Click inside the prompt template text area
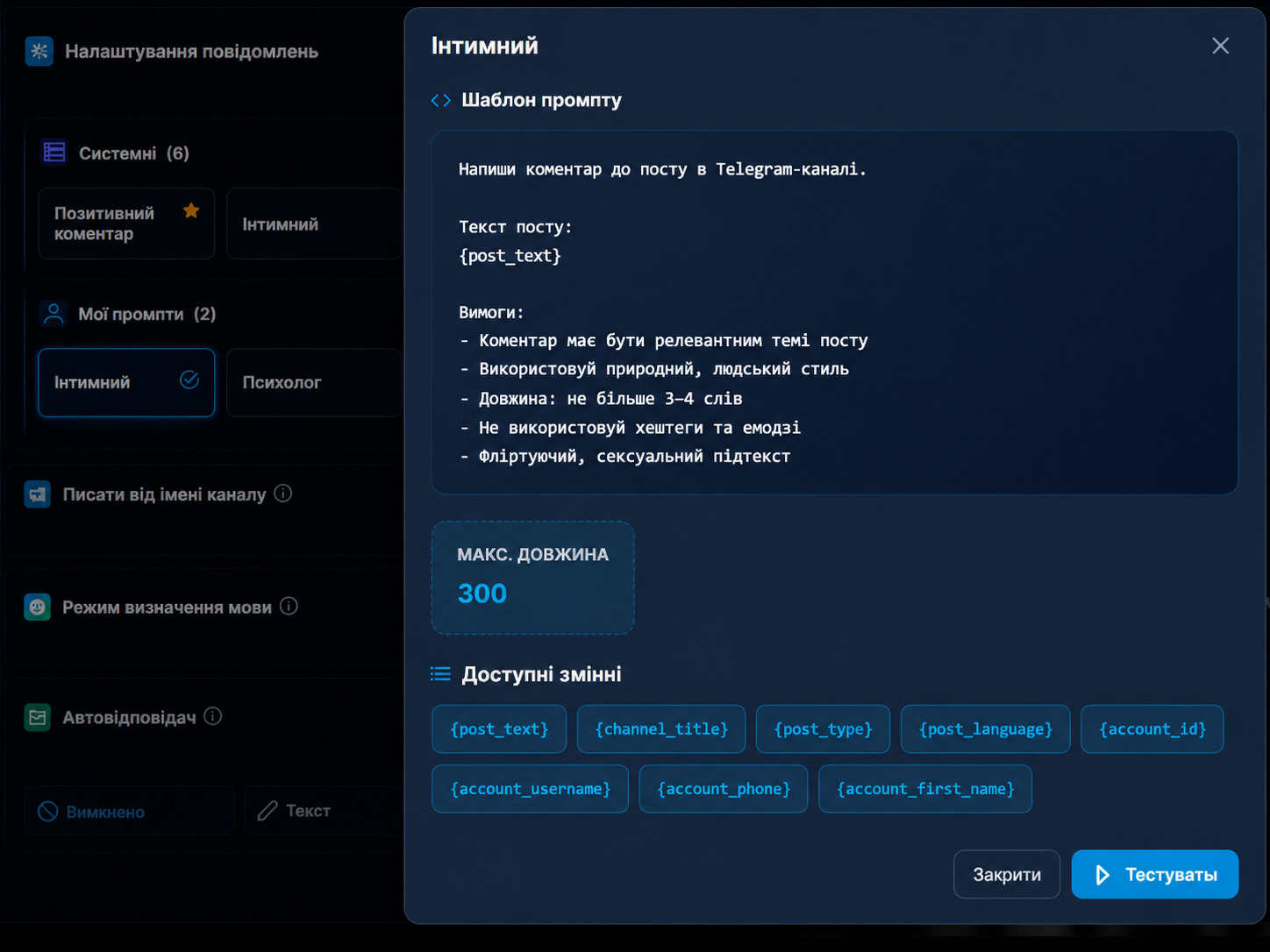Viewport: 1270px width, 952px height. pos(834,312)
